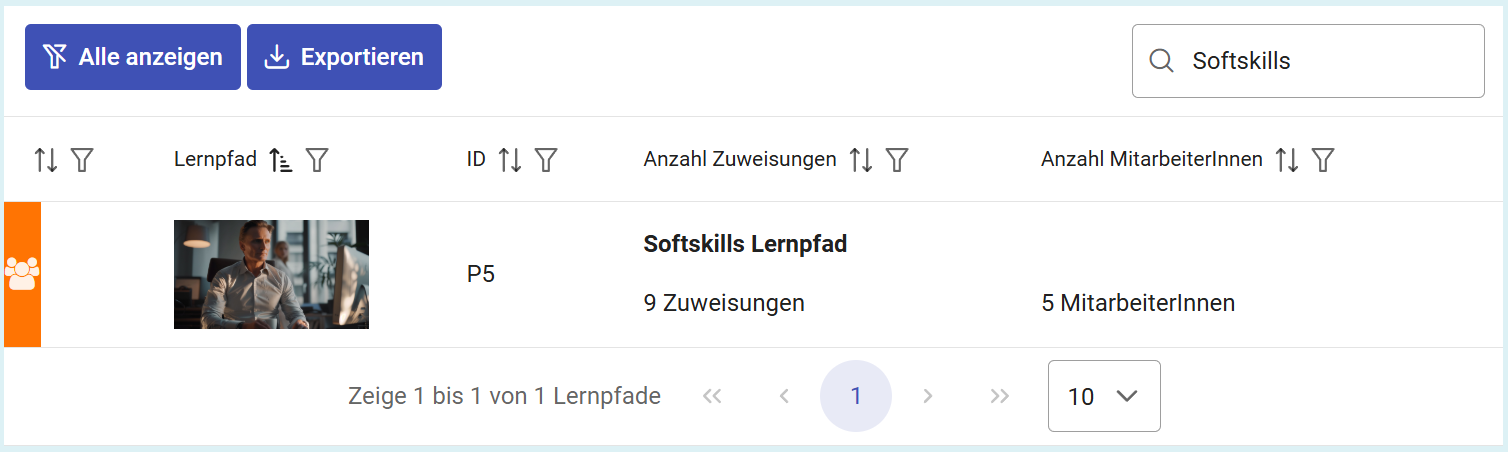Click the sort arrows in first column

click(x=46, y=159)
